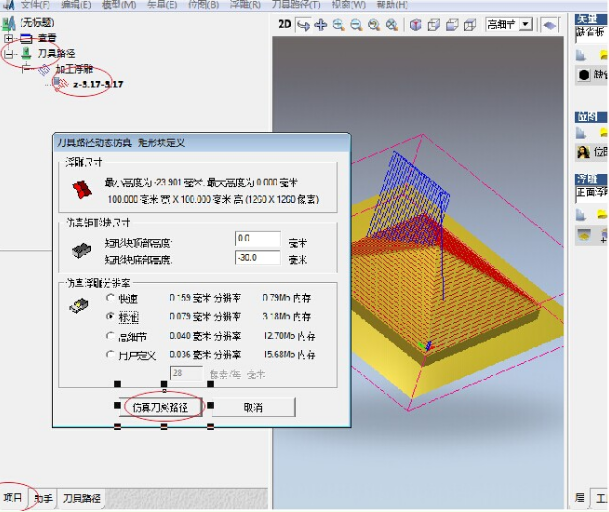This screenshot has width=609, height=512.
Task: Click the pixels-per-mm field showing 28
Action: pyautogui.click(x=186, y=373)
